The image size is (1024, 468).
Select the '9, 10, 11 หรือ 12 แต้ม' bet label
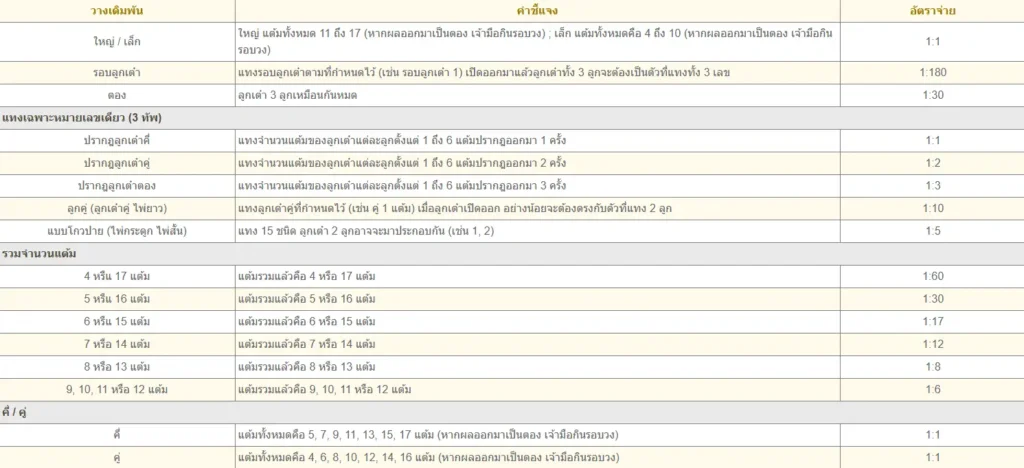pos(117,389)
